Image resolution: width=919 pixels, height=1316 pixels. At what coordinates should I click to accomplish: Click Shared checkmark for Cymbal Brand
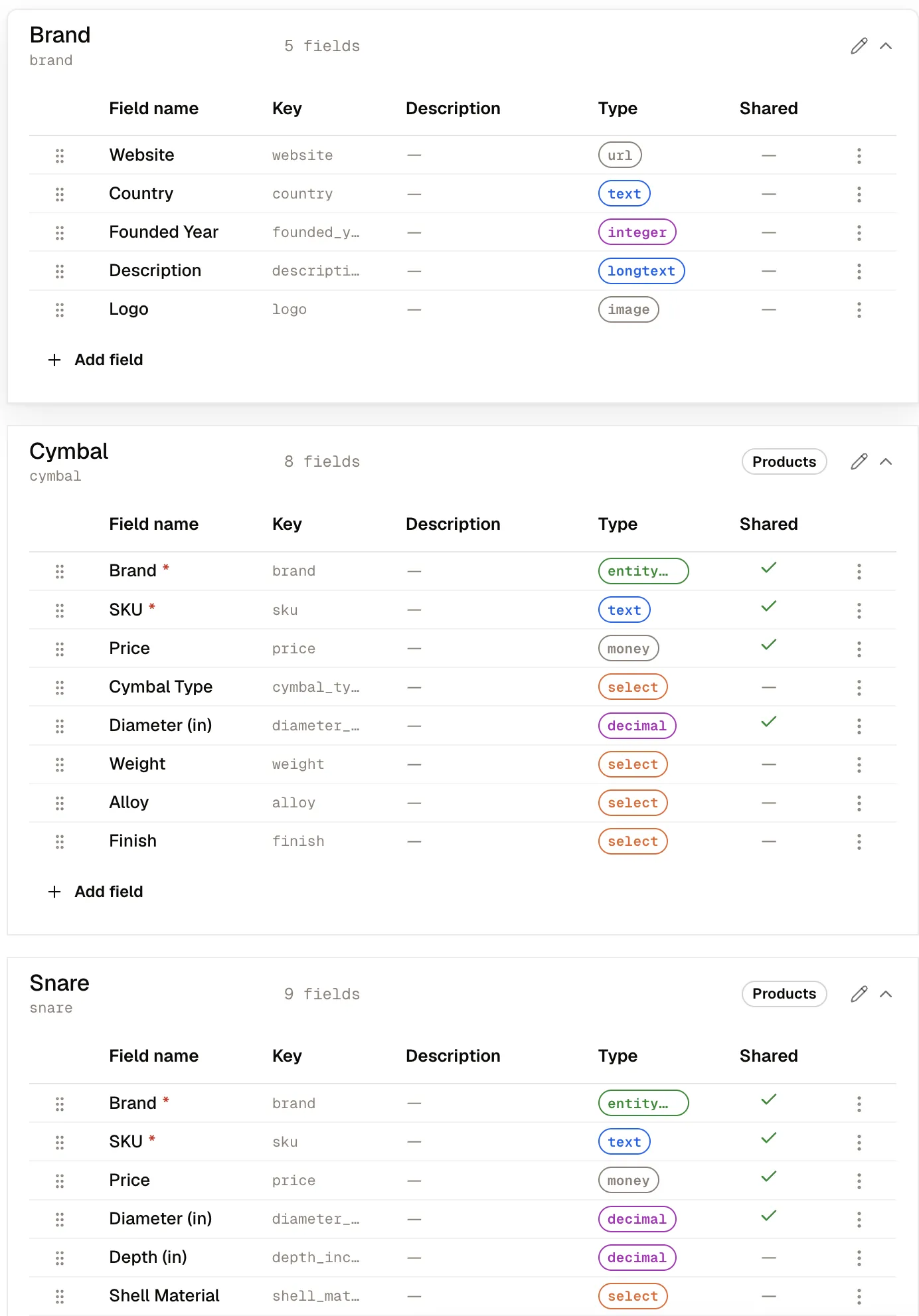769,568
